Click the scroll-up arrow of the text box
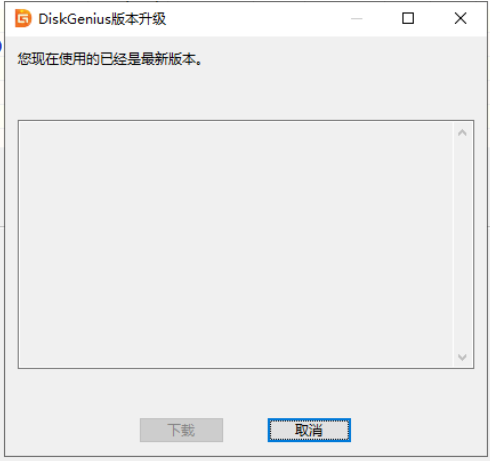 pyautogui.click(x=462, y=133)
